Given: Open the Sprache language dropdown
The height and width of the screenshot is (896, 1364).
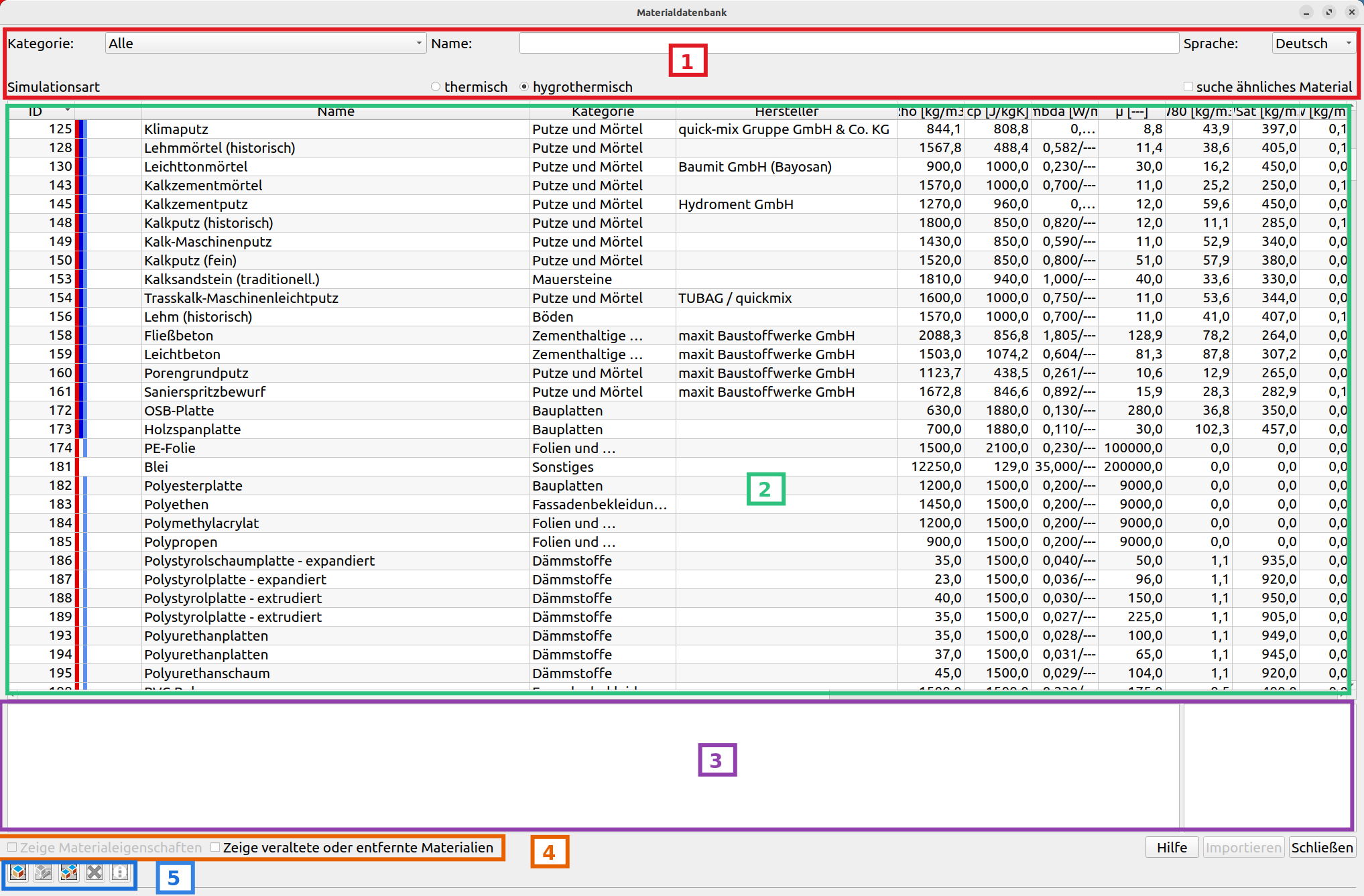Looking at the screenshot, I should (x=1314, y=44).
